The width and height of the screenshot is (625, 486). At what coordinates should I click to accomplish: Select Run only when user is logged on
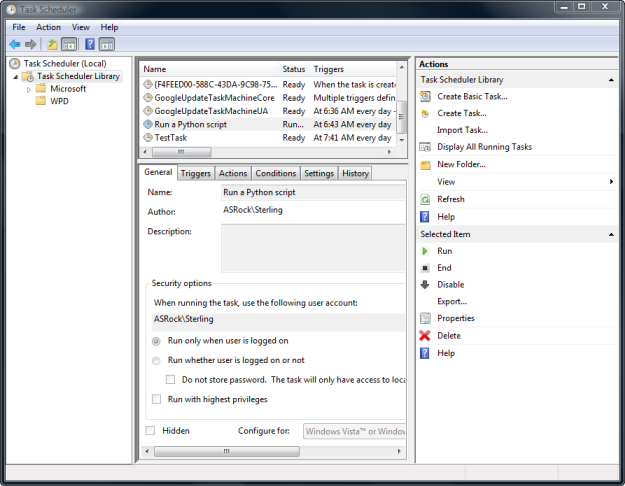pyautogui.click(x=156, y=341)
